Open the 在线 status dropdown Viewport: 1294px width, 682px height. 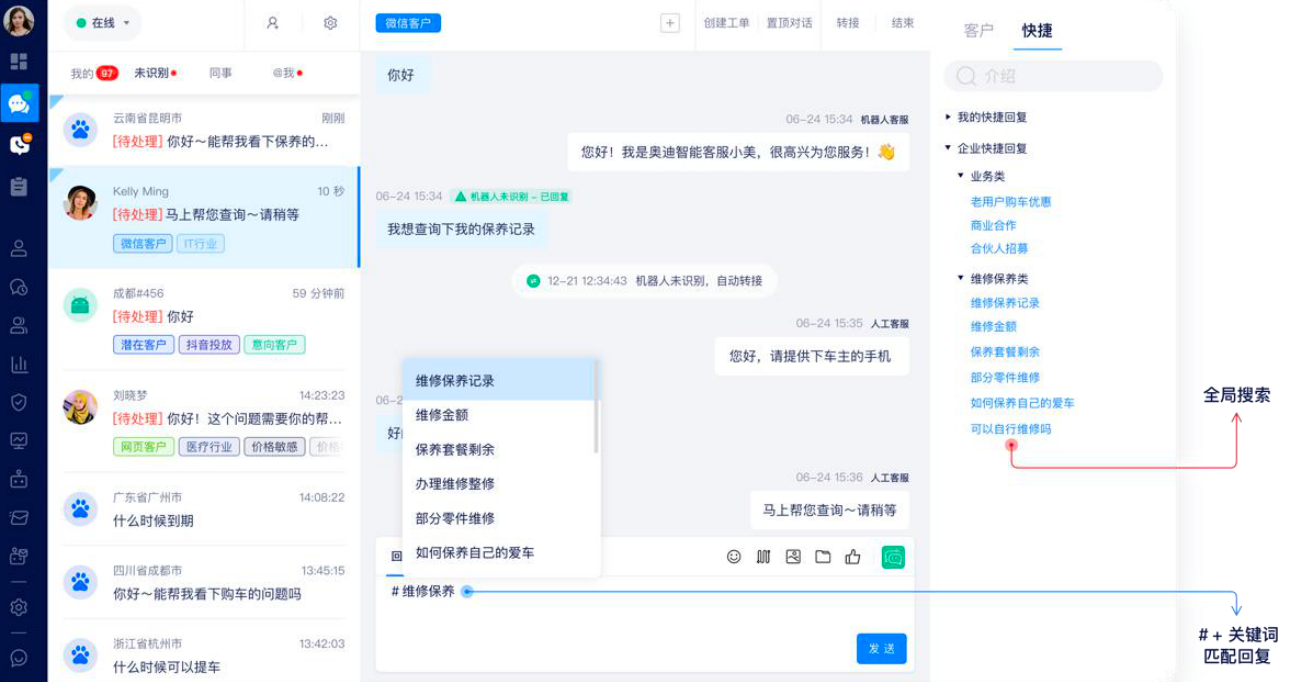(x=103, y=23)
